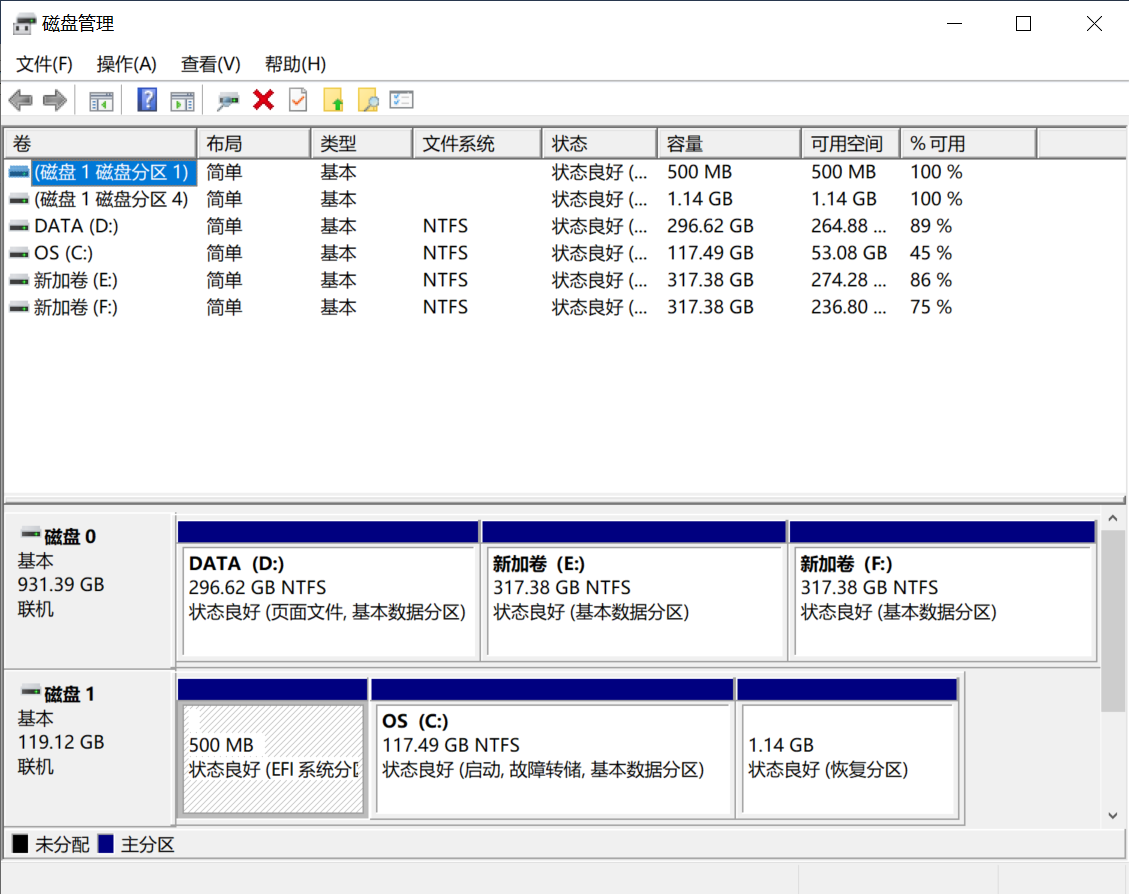Select the 磁盘 0 disk label panel

click(x=89, y=590)
